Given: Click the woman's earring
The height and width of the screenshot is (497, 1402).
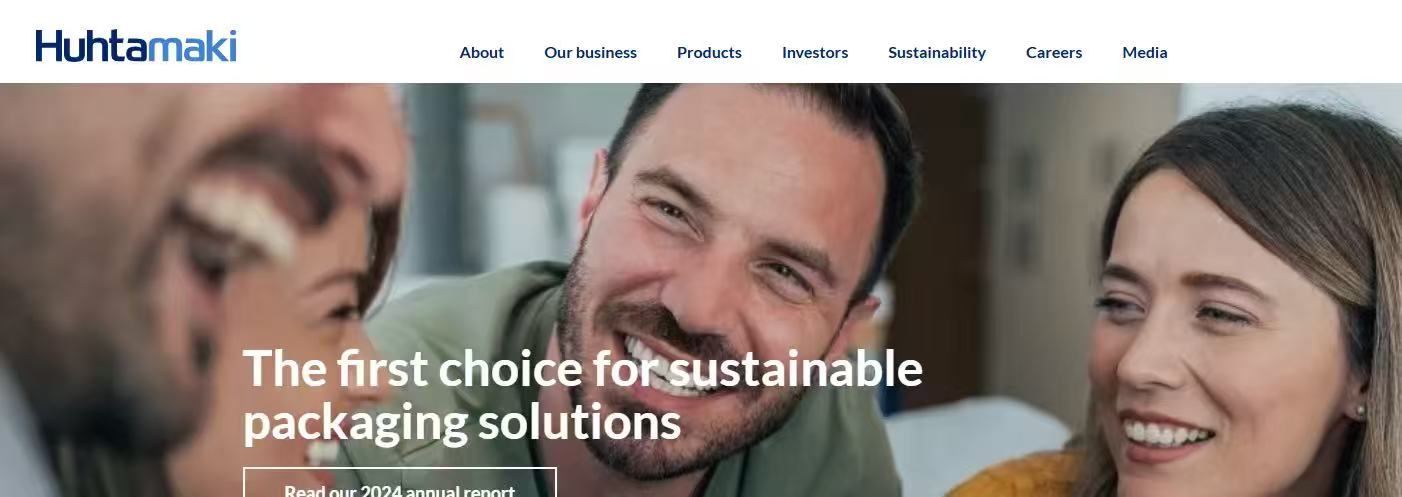Looking at the screenshot, I should pyautogui.click(x=1358, y=409).
